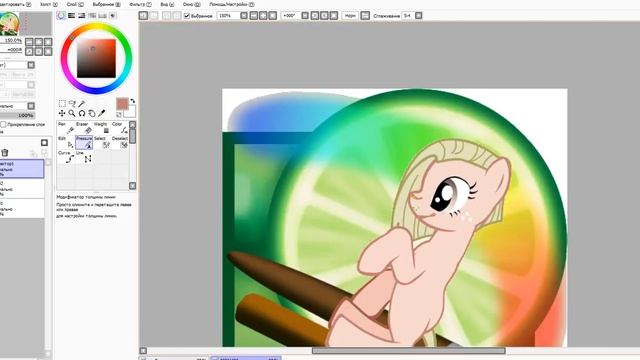Image resolution: width=640 pixels, height=360 pixels.
Task: Open the Слой menu
Action: pos(75,4)
